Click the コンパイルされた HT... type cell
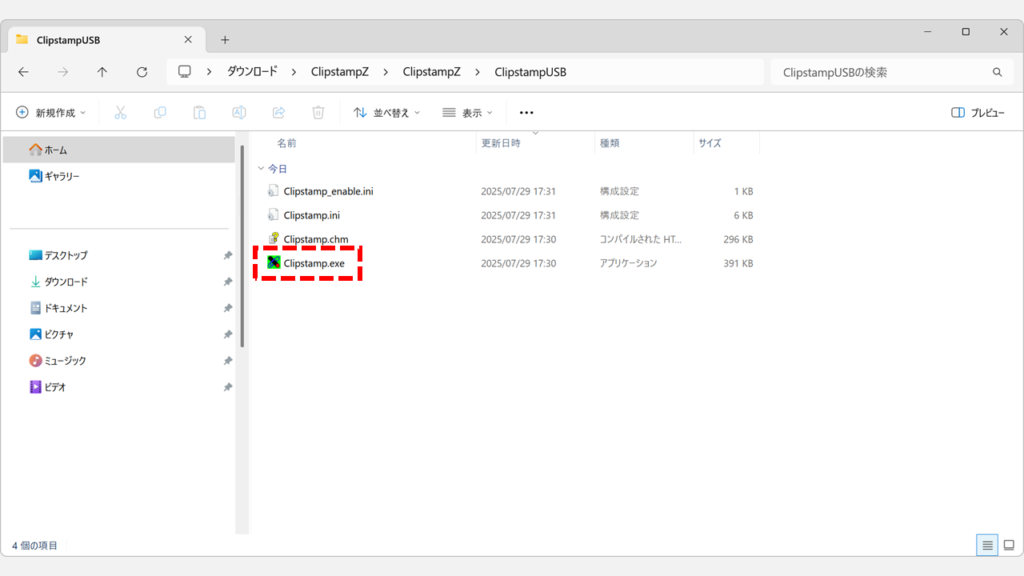Screen dimensions: 1024x576 coord(640,239)
